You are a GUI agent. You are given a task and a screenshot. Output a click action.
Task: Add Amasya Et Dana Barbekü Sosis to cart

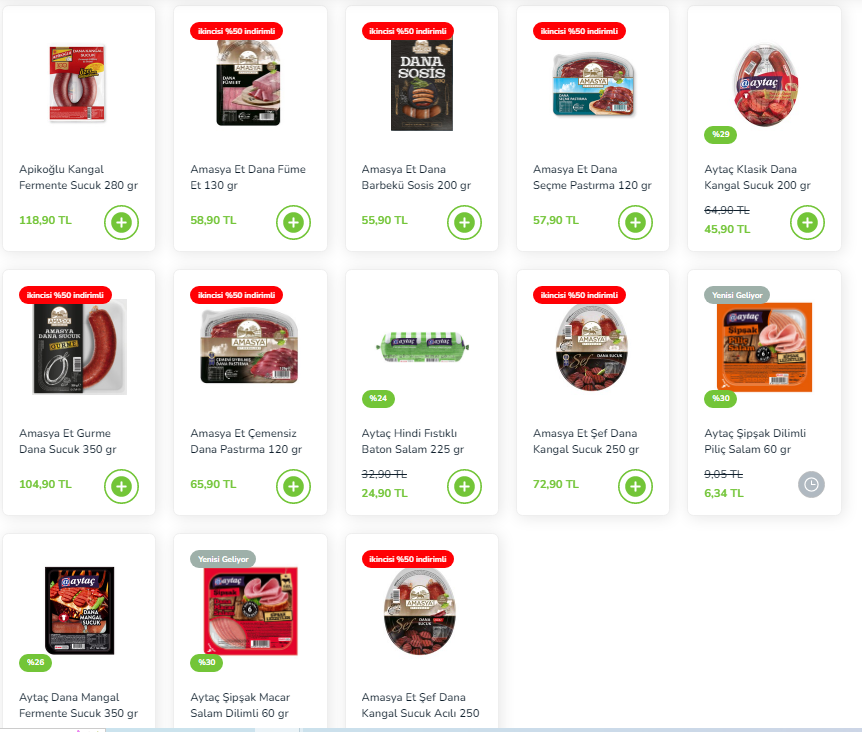pos(464,223)
